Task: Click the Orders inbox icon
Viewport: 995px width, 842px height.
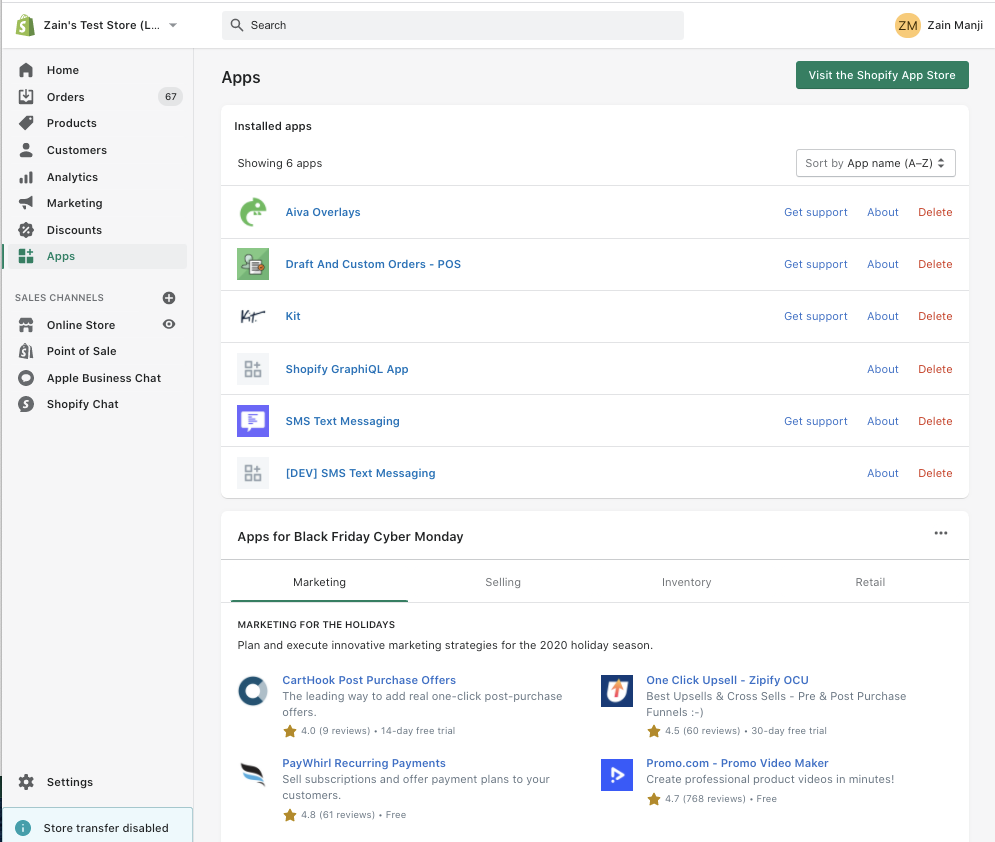Action: [x=26, y=96]
